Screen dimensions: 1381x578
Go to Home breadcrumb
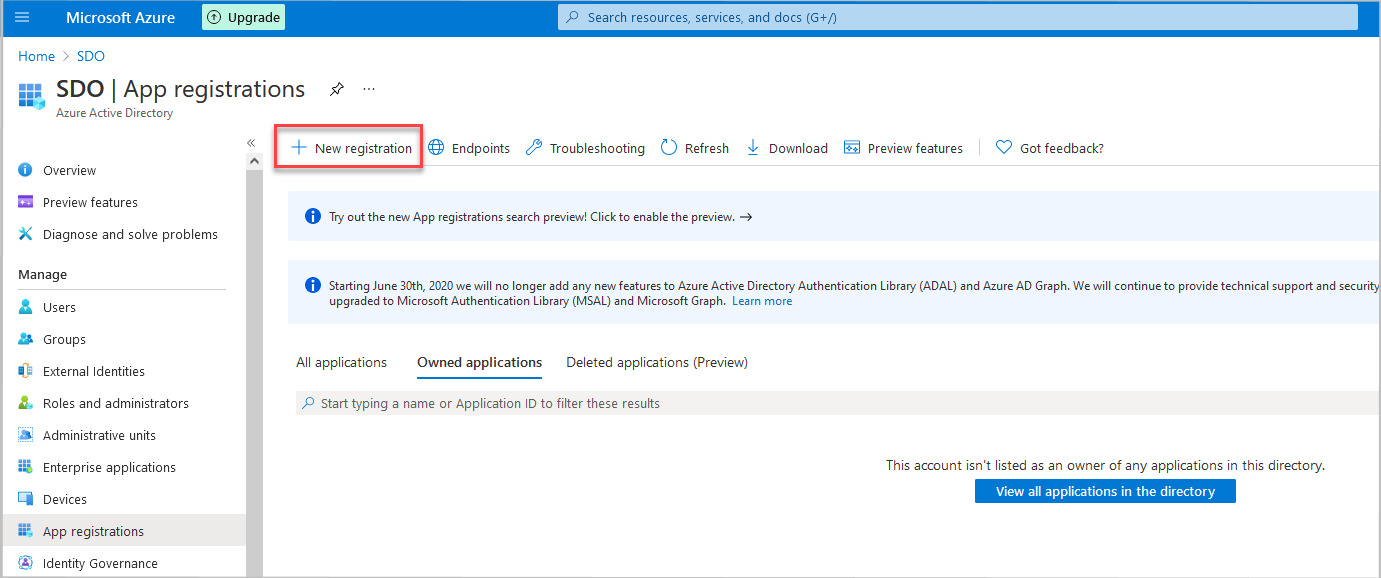[36, 56]
